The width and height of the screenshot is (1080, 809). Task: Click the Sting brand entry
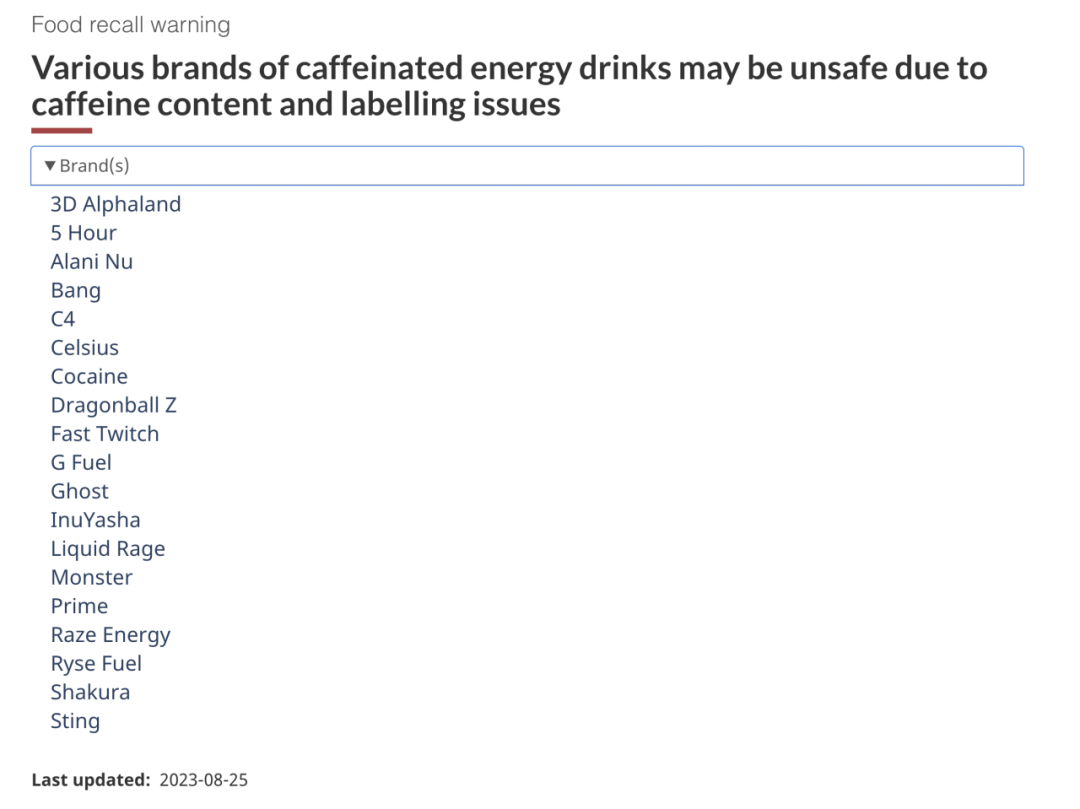tap(75, 721)
